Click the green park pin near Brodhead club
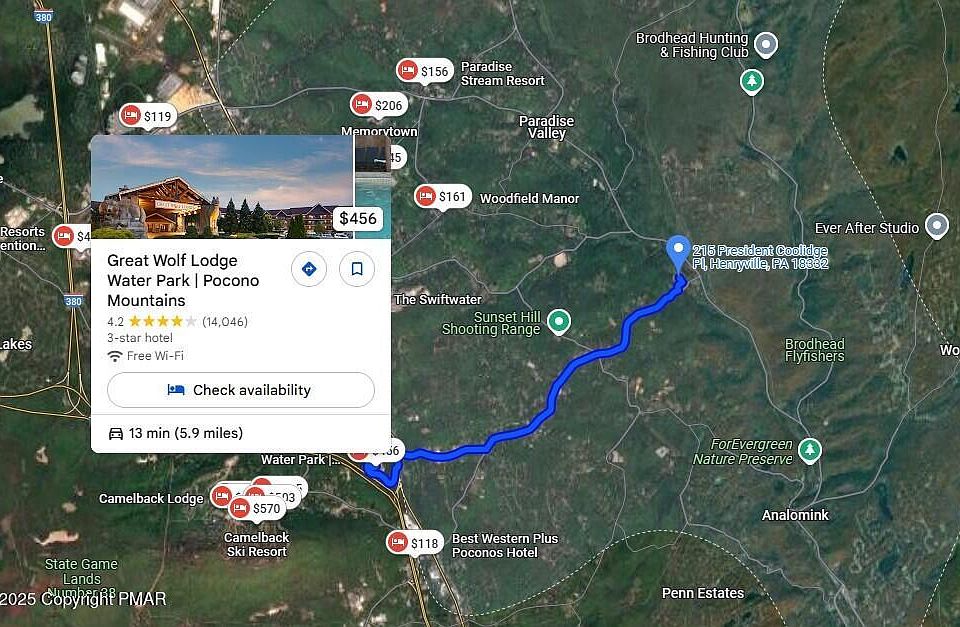960x627 pixels. point(752,82)
